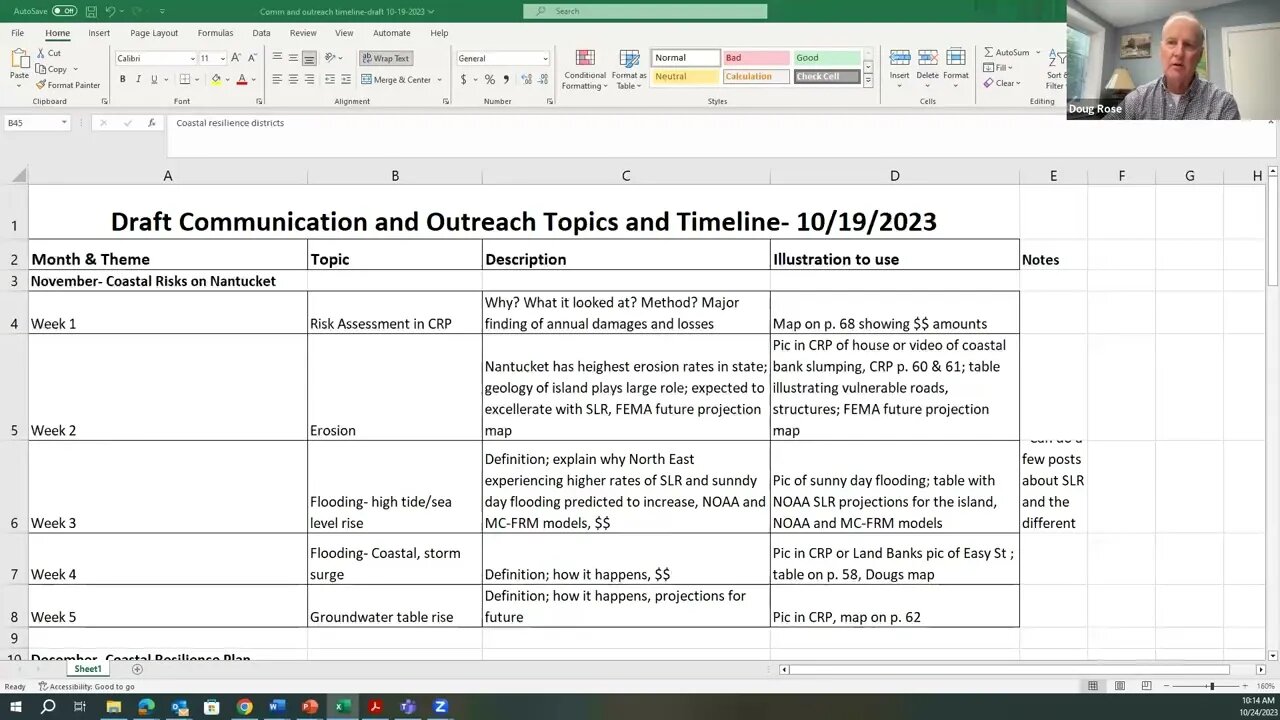1280x720 pixels.
Task: Apply Comma Style
Action: [x=505, y=79]
